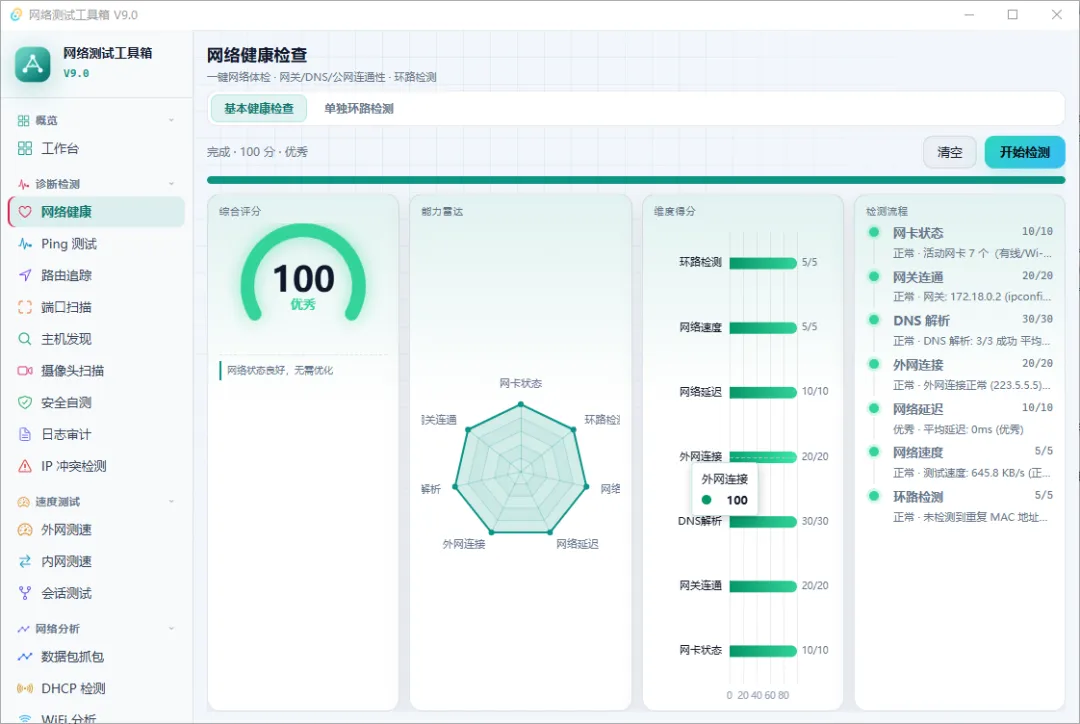Go to 路由追踪 page
The width and height of the screenshot is (1080, 724).
96,275
